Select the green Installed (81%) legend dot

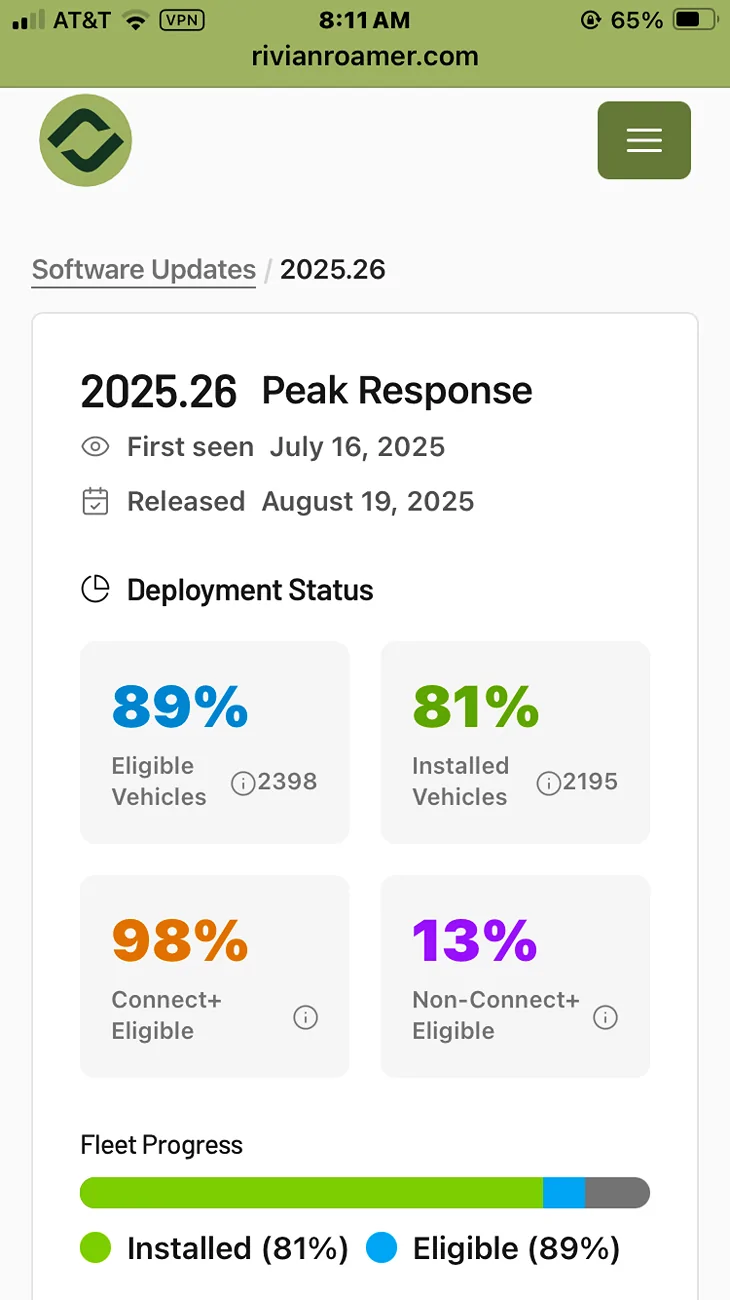[96, 1248]
